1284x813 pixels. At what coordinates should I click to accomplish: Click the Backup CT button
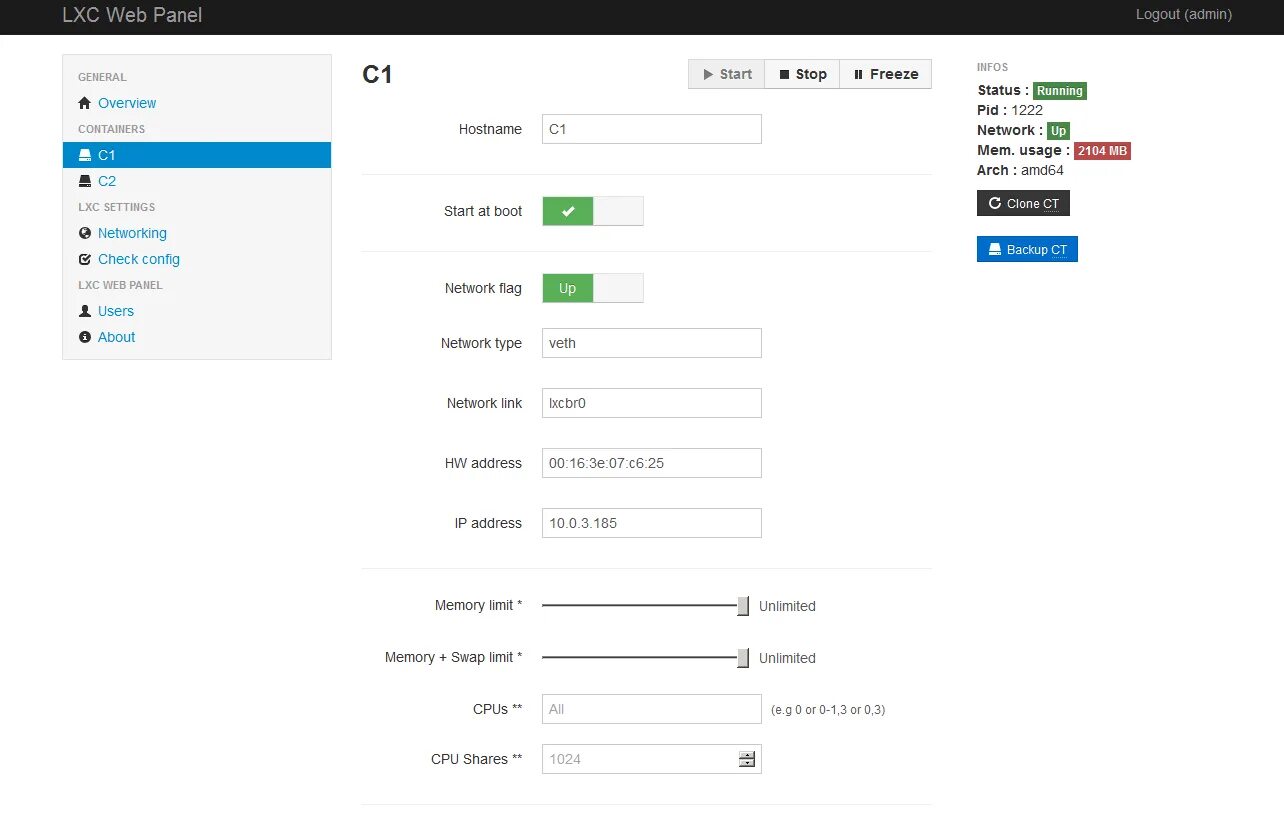point(1027,249)
